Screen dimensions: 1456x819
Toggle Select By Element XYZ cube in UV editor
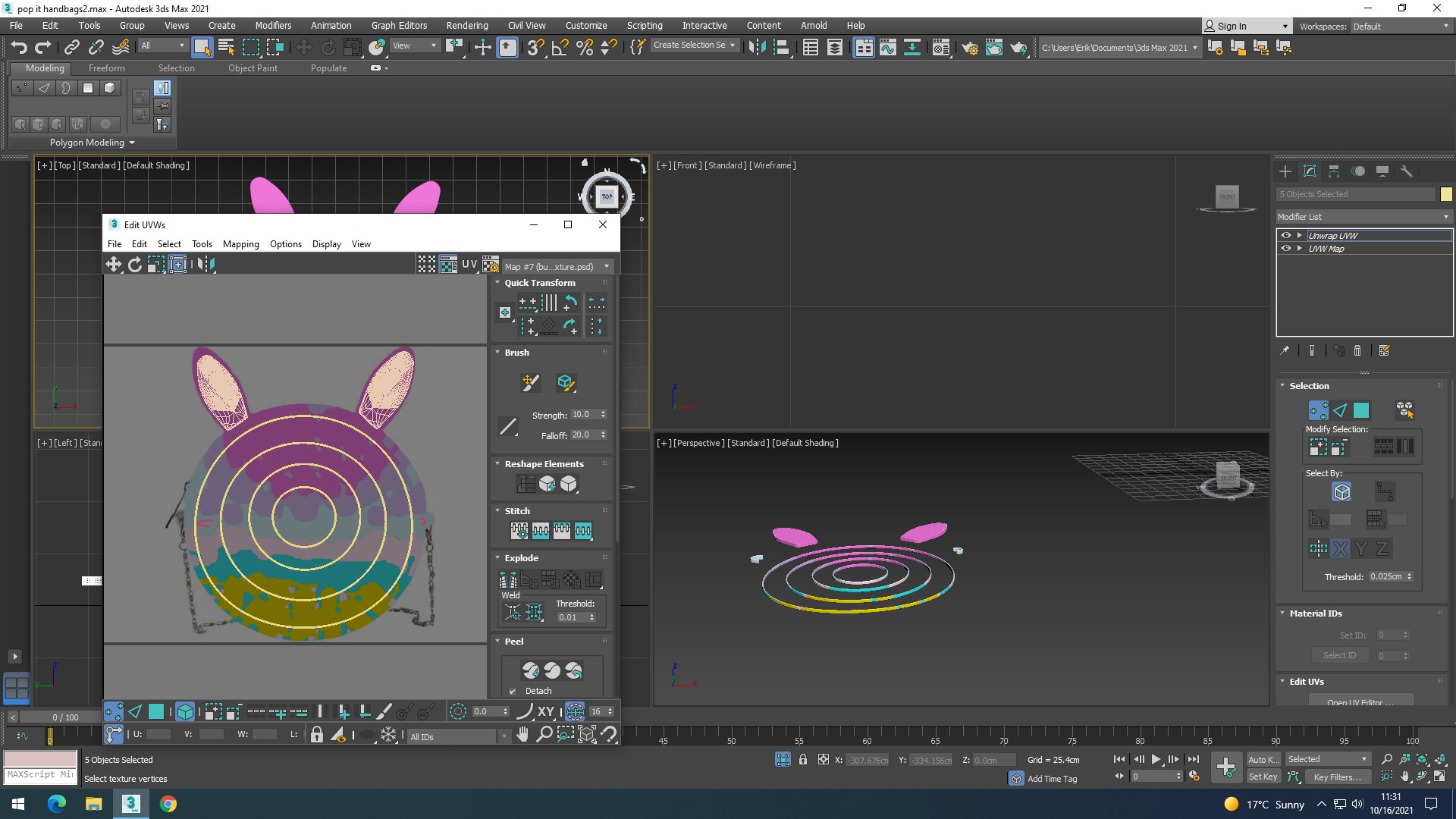coord(185,711)
